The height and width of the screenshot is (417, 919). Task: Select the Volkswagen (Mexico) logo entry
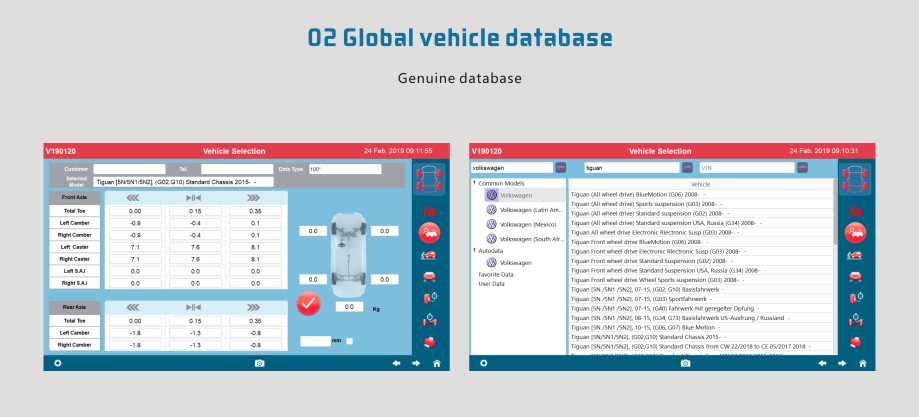click(491, 225)
